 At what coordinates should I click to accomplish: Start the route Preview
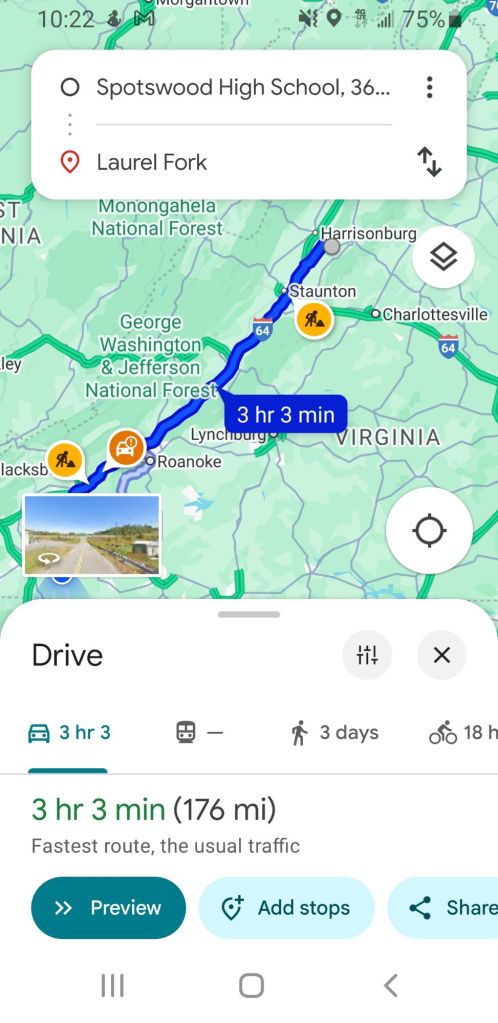(x=108, y=908)
